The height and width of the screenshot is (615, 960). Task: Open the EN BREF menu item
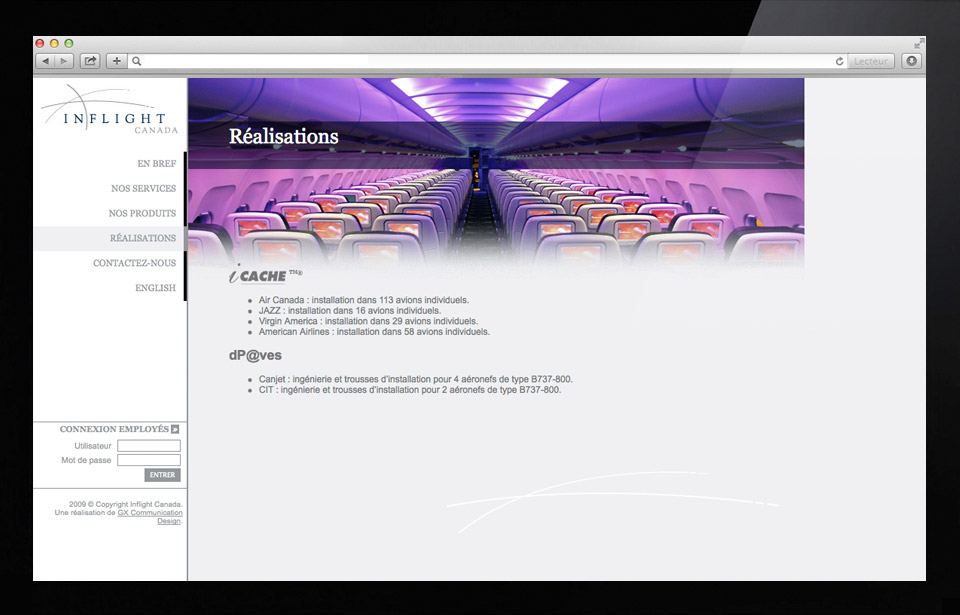point(156,163)
